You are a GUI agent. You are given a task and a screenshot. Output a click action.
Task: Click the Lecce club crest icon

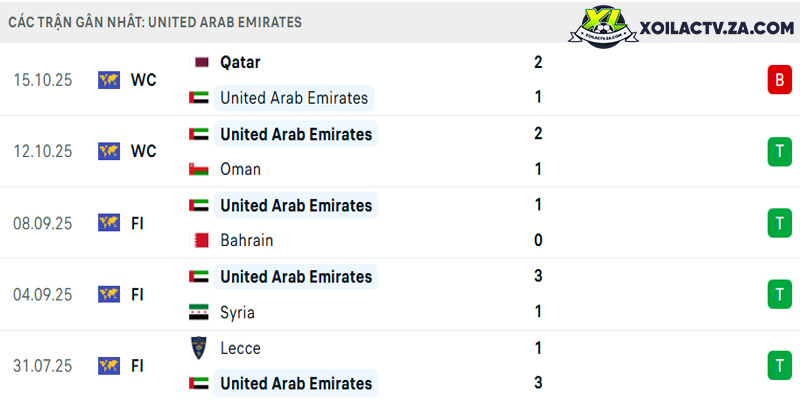coord(199,347)
